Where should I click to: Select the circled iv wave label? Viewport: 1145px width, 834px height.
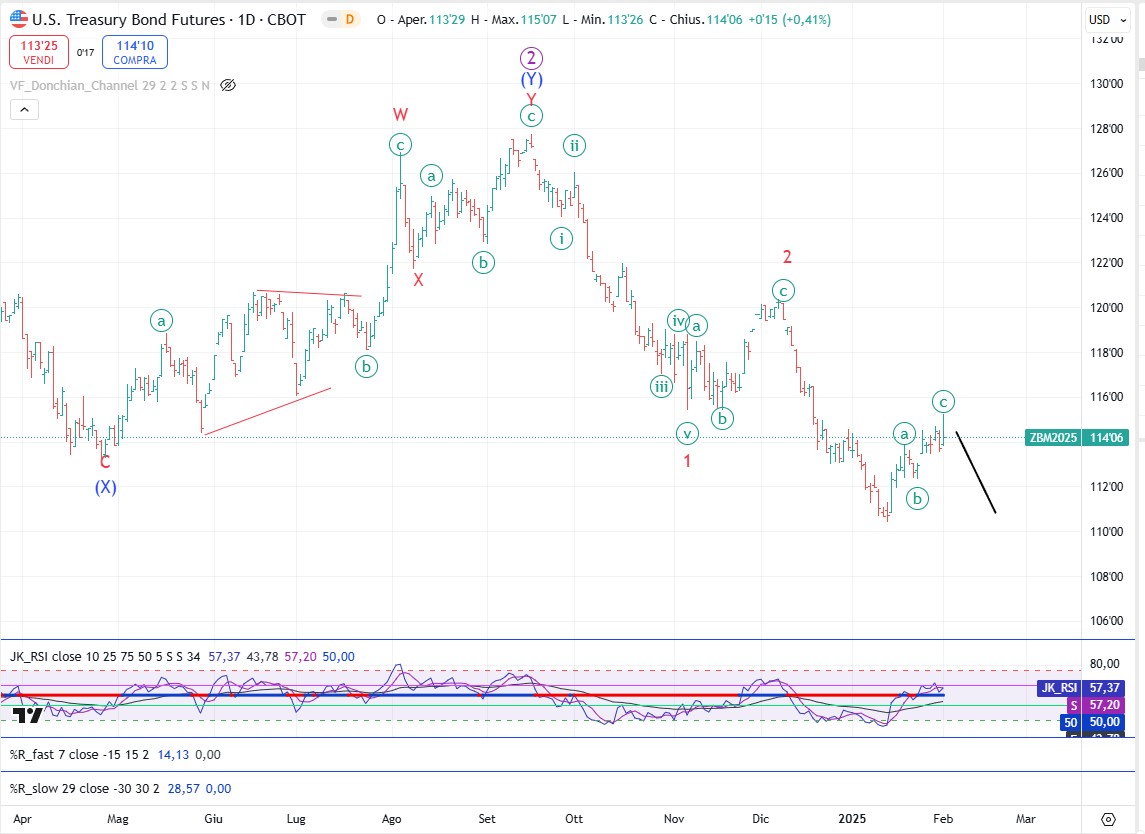tap(678, 321)
